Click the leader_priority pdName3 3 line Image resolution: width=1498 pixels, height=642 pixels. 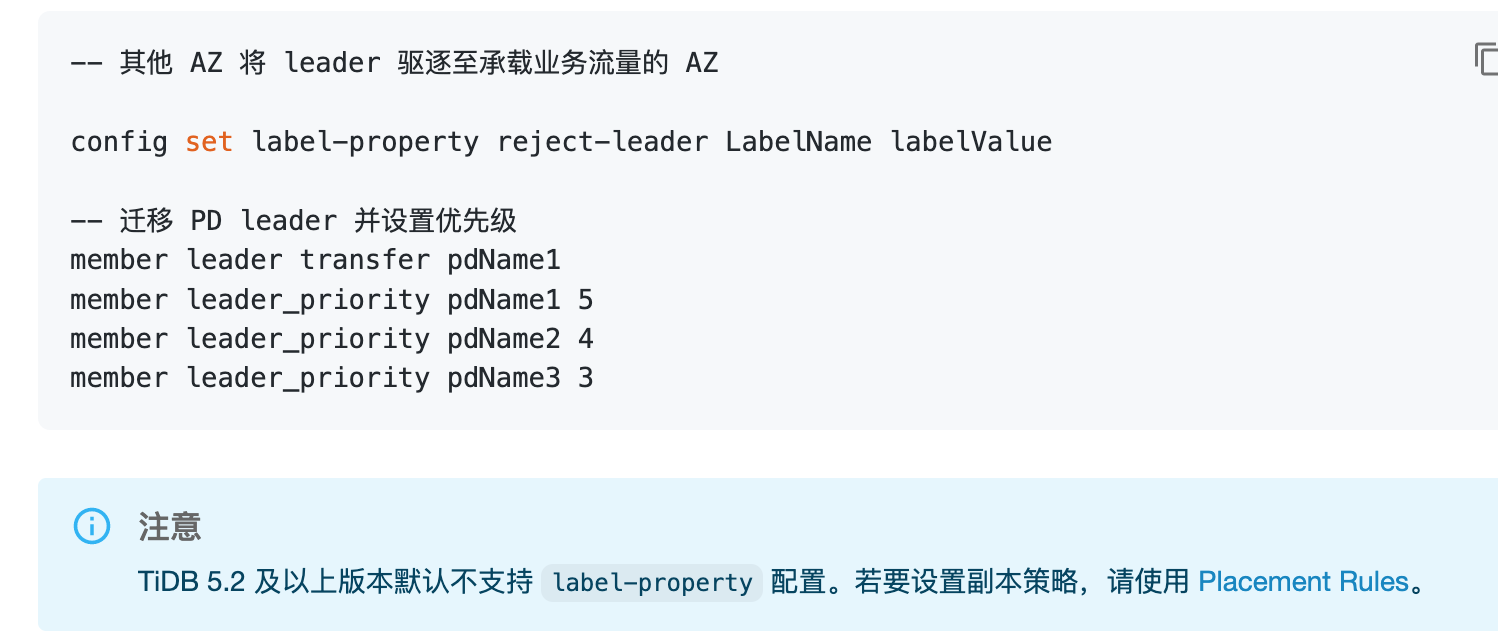pyautogui.click(x=331, y=378)
